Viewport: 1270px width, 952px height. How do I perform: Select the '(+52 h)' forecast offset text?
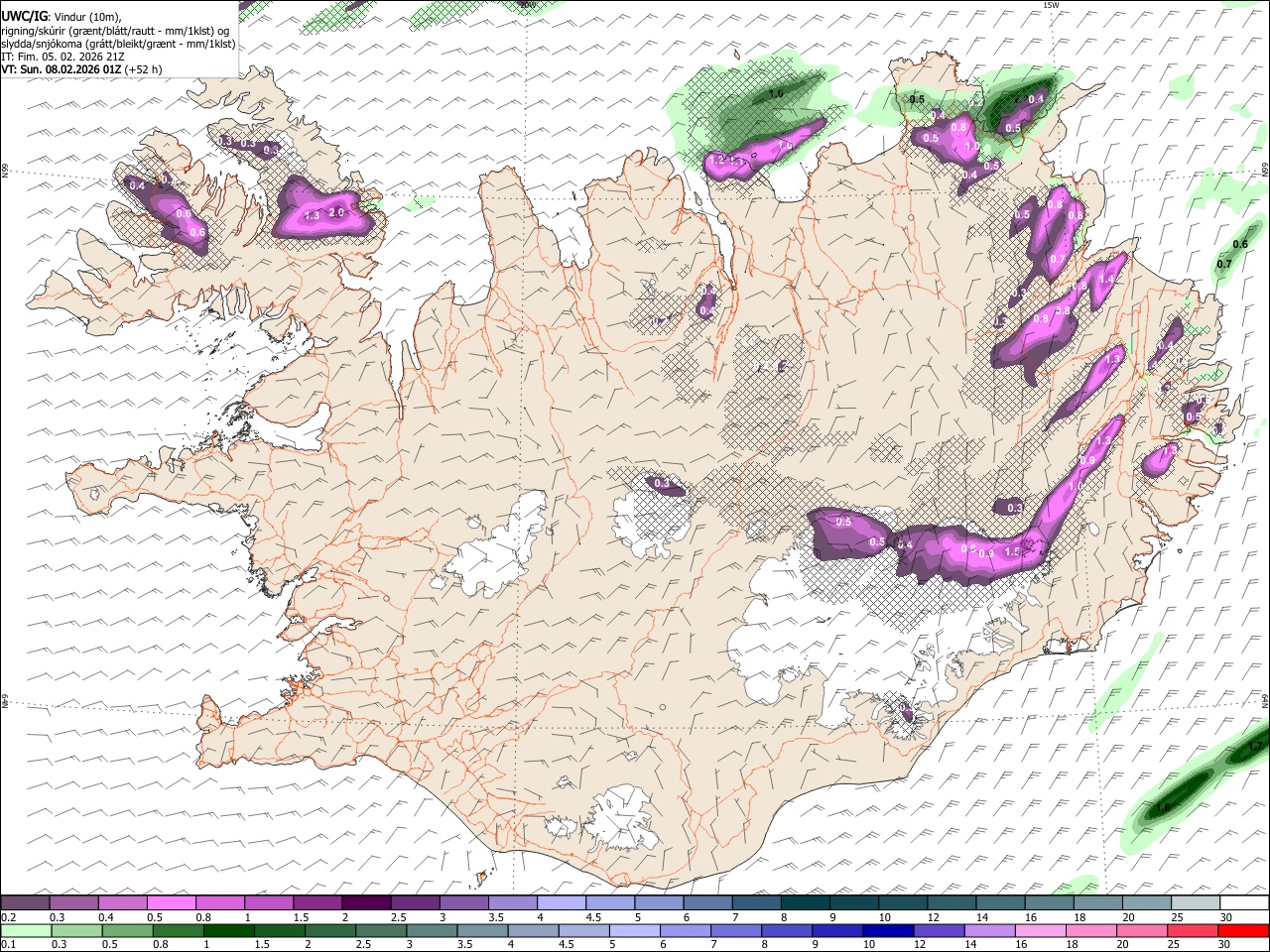coord(144,69)
